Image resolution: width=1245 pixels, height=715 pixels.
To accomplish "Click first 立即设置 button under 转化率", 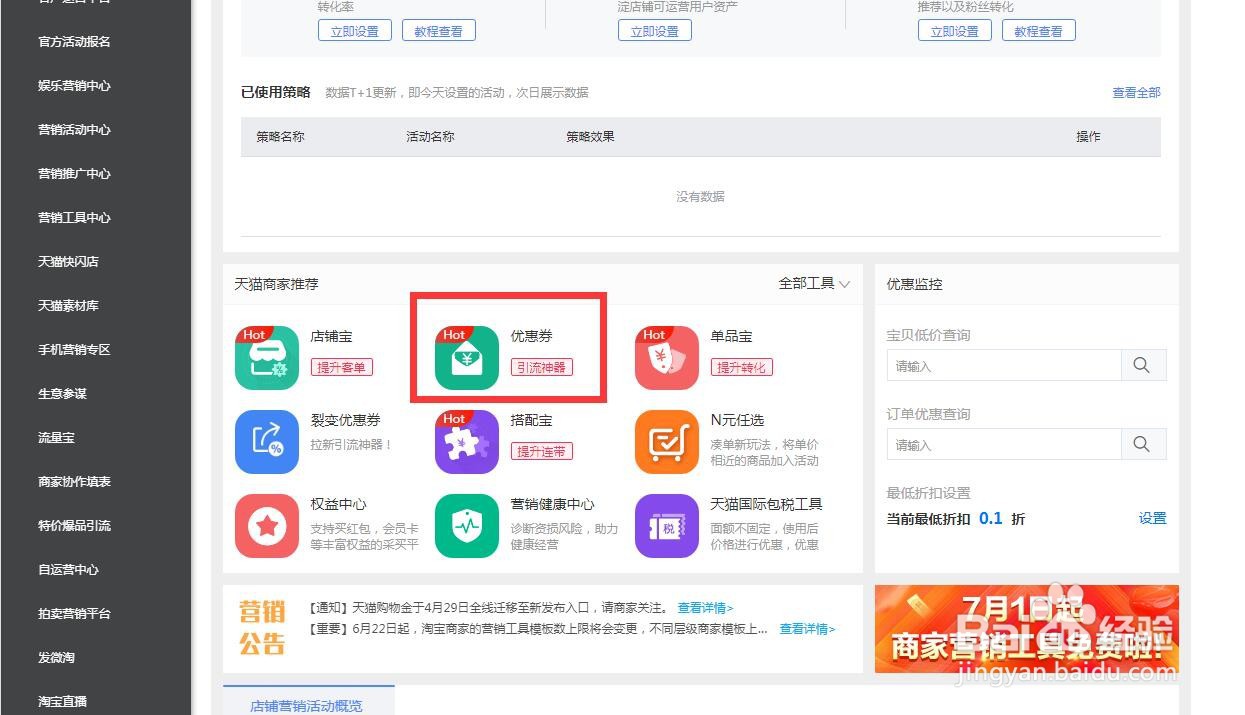I will [355, 31].
